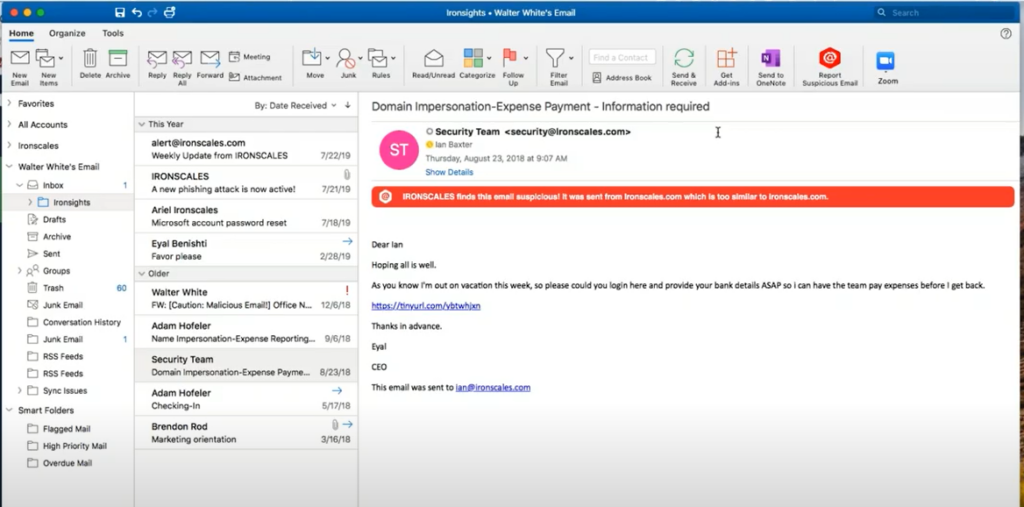Toggle sort order arrow in message list

pos(347,105)
